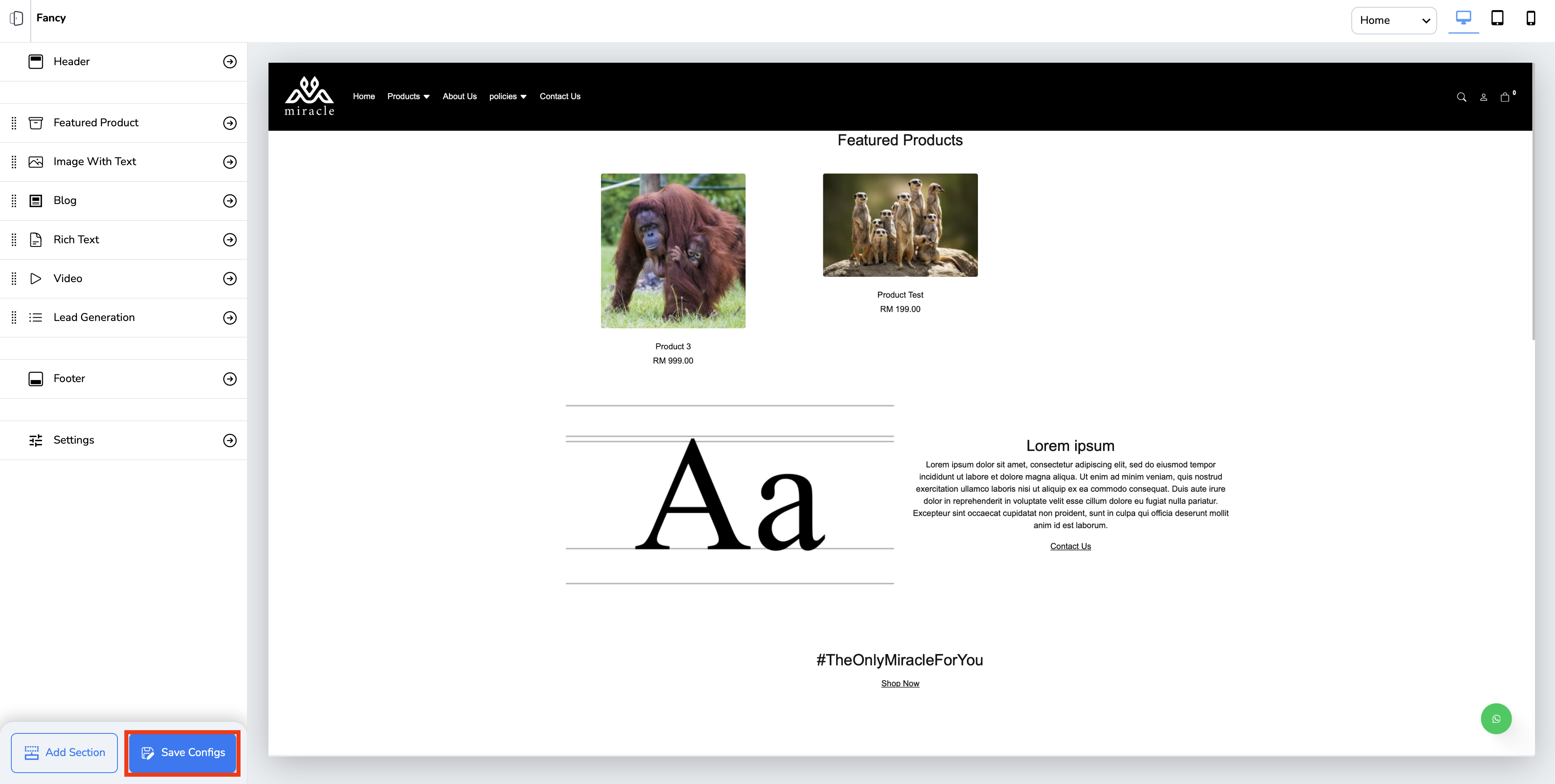1555x784 pixels.
Task: Click the Add Section button
Action: [x=64, y=752]
